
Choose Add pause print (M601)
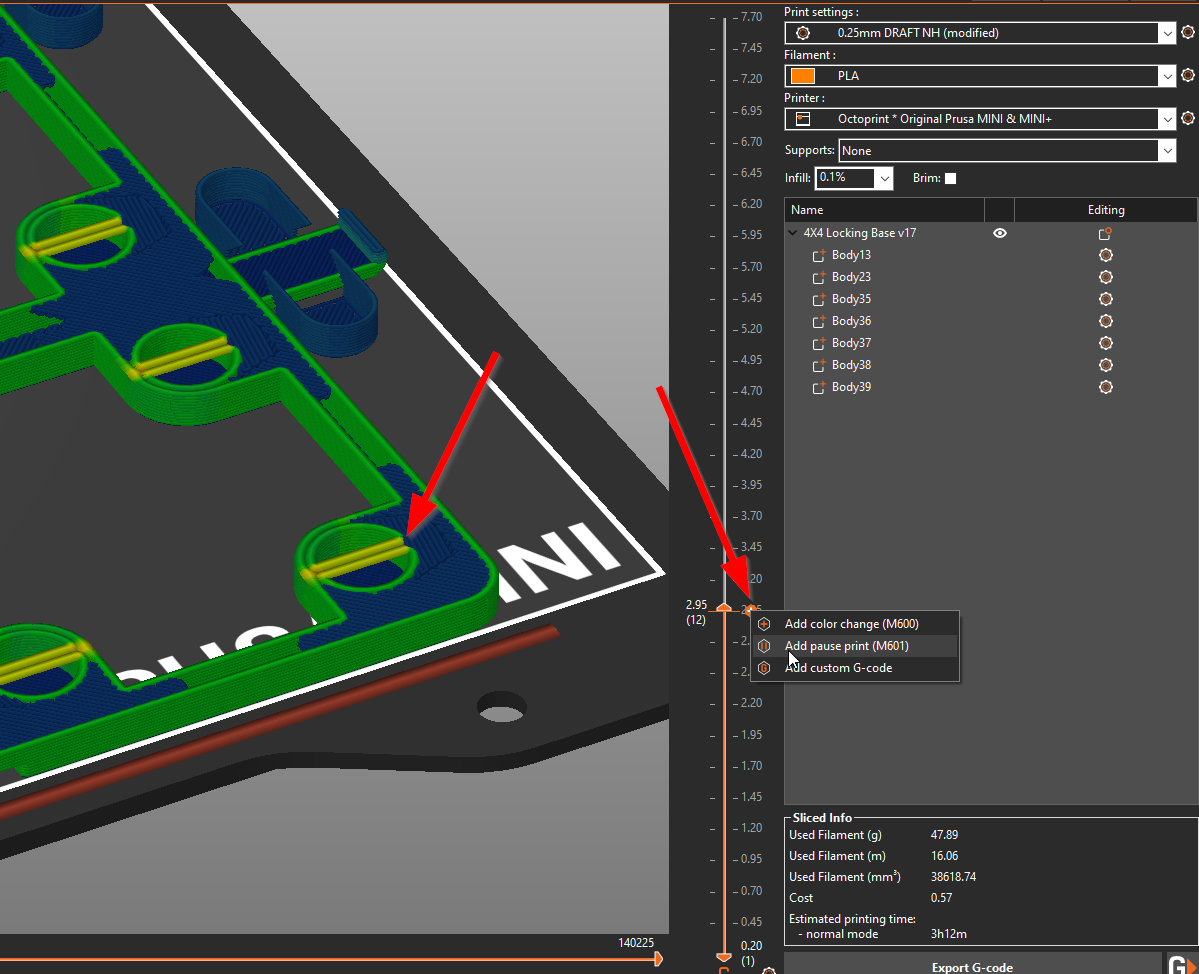[x=846, y=646]
